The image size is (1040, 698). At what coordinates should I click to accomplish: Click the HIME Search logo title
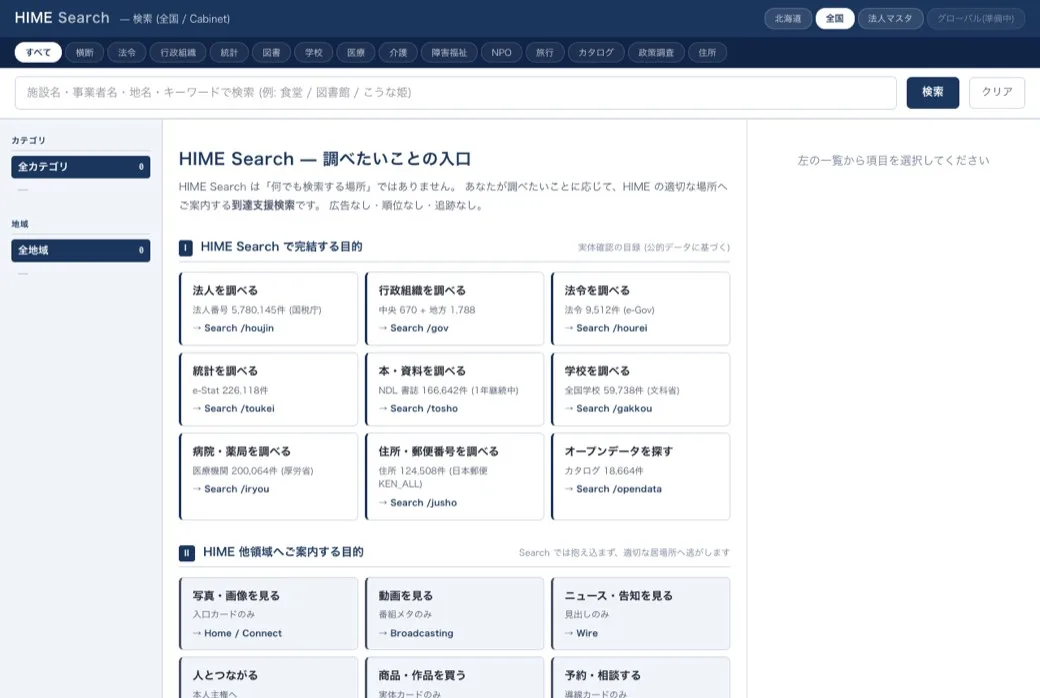tap(62, 18)
